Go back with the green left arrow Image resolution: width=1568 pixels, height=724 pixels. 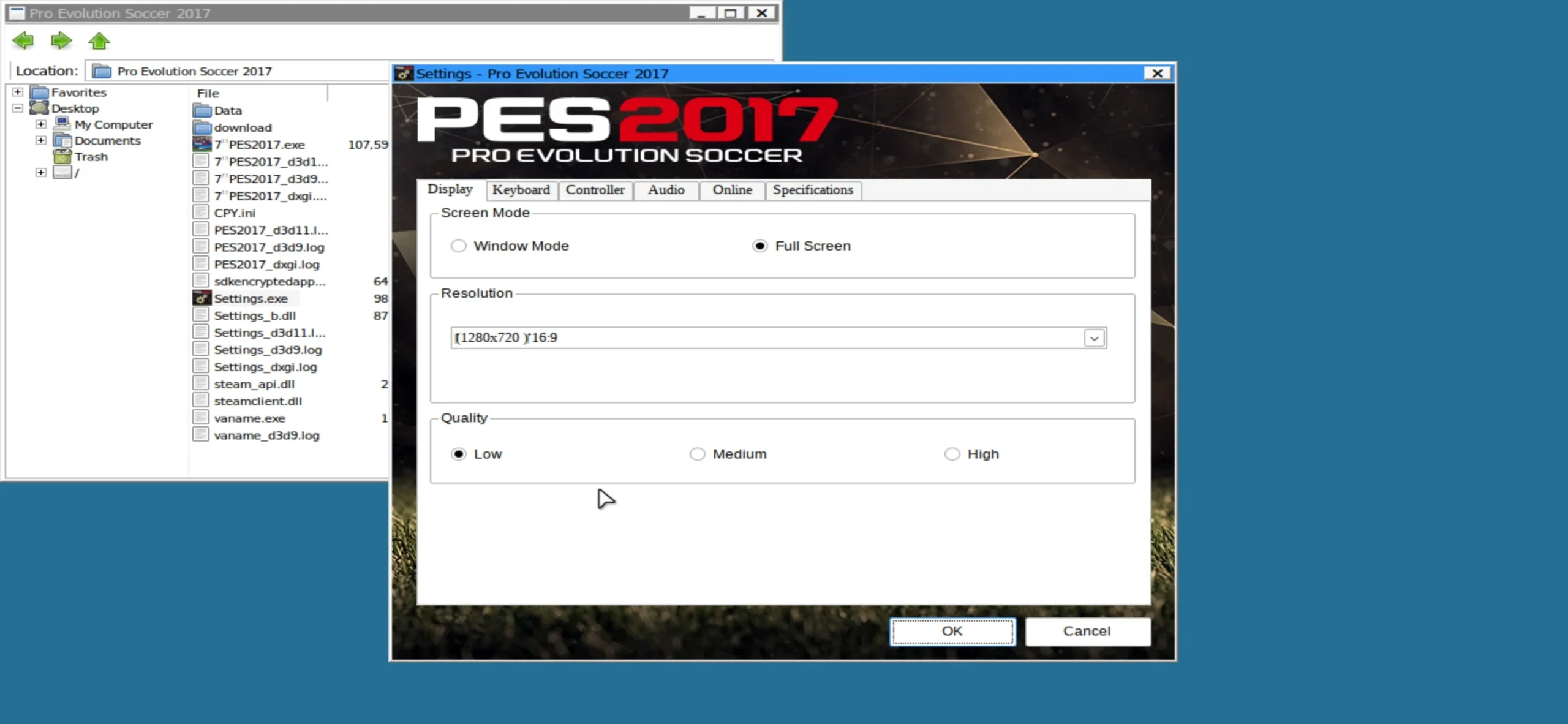(23, 41)
